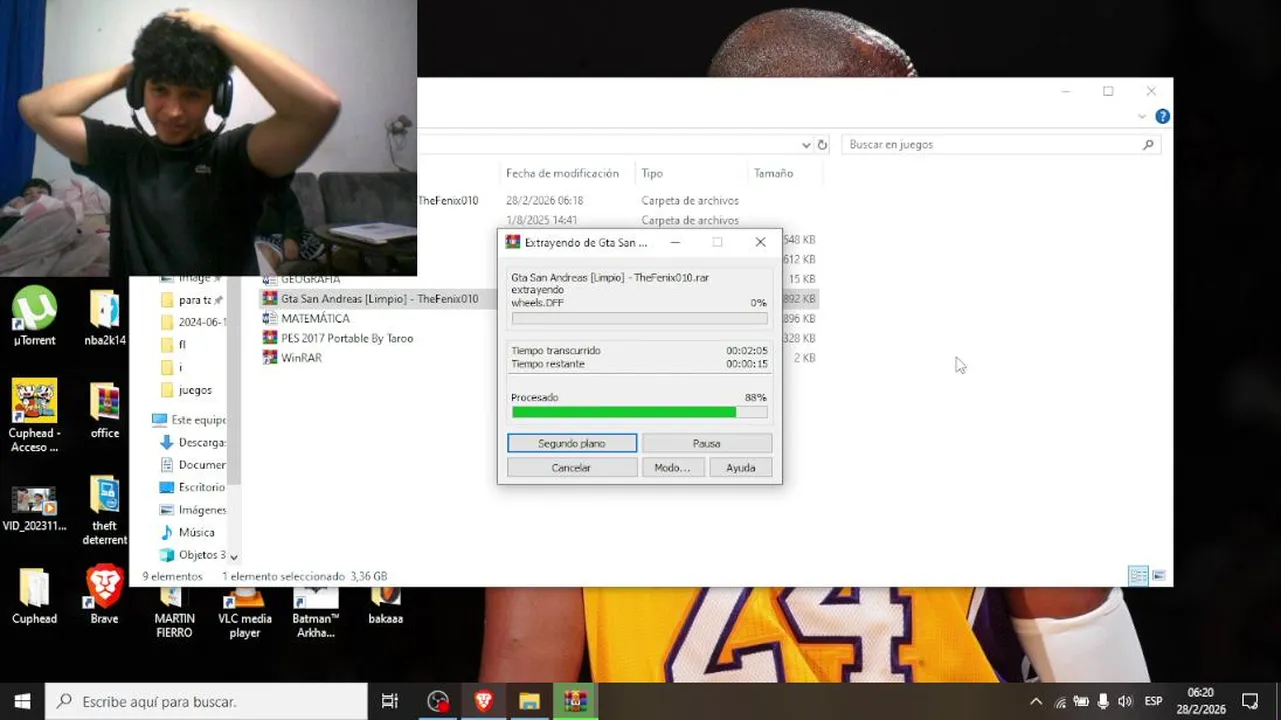Open the bakaaa desktop icon
The width and height of the screenshot is (1281, 720).
coord(385,605)
